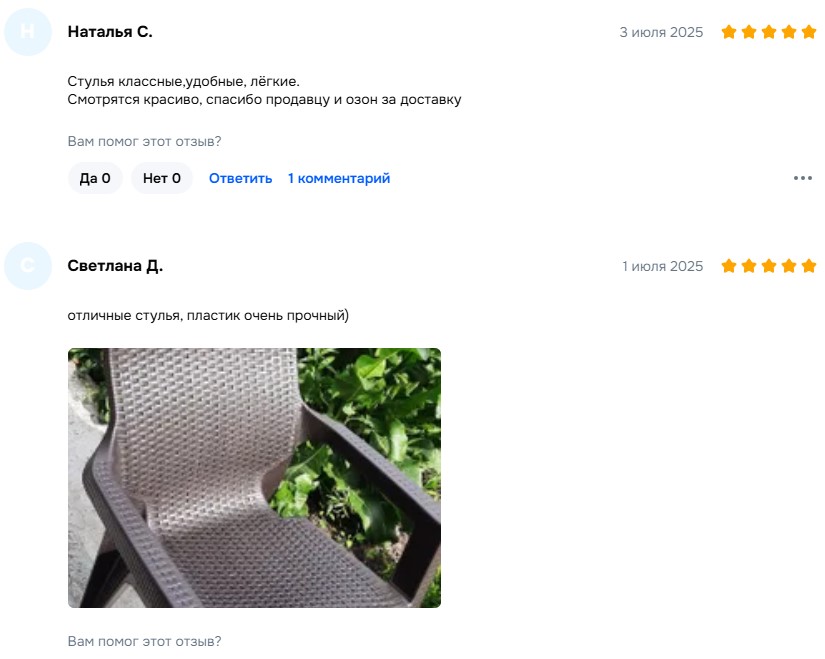Open the chair photo in Светлана's review

tap(254, 478)
